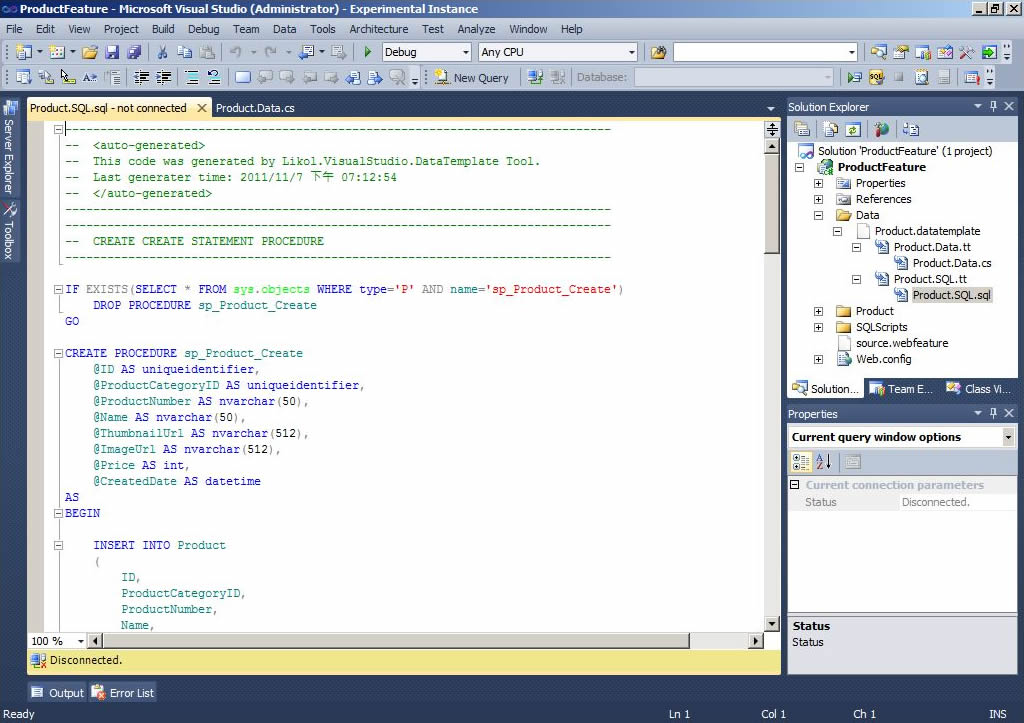
Task: Switch to the Class View panel tab
Action: pos(978,389)
